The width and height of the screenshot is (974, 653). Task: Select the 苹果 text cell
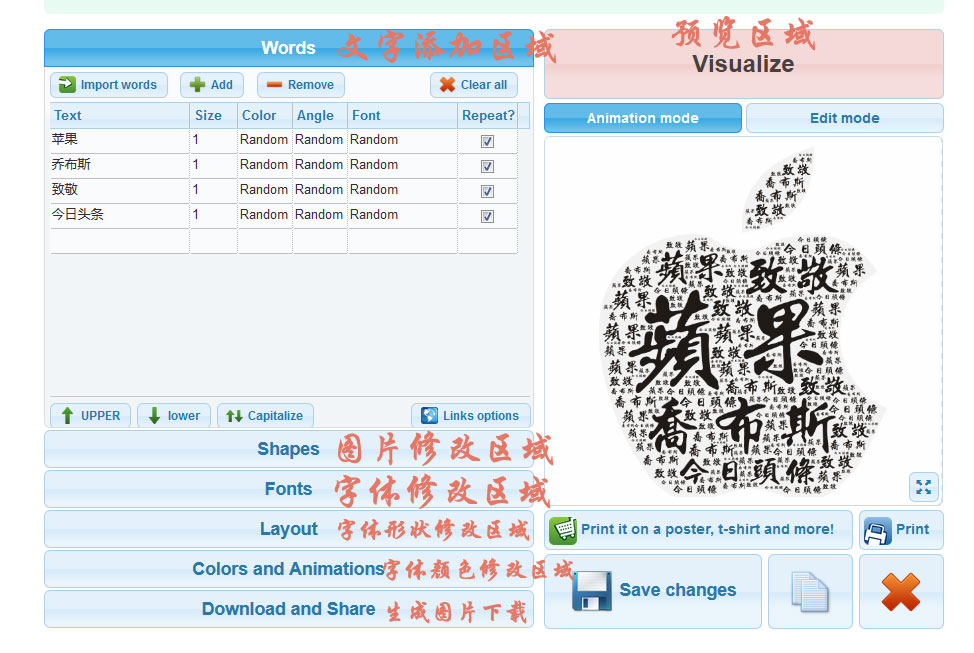(x=119, y=141)
